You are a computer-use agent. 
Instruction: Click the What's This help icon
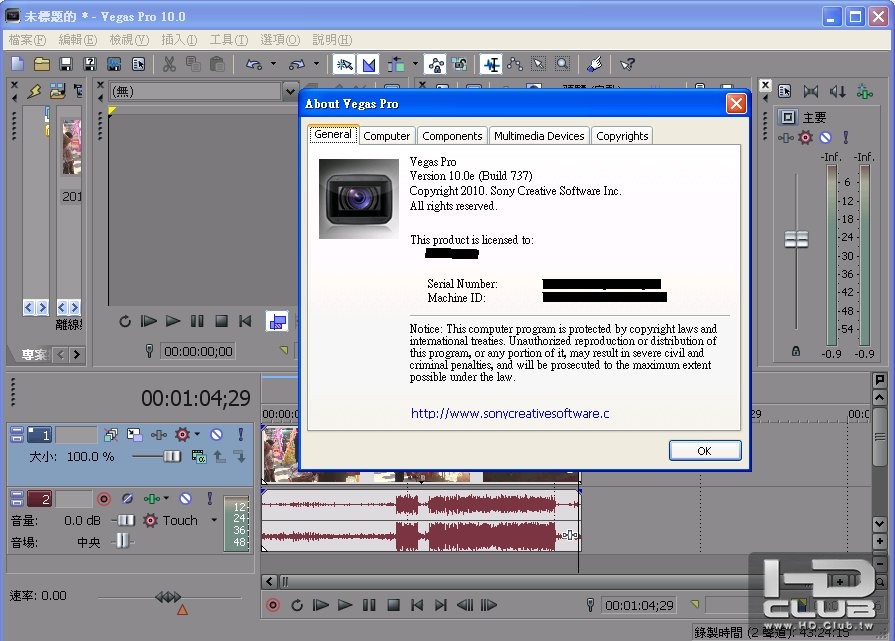click(627, 64)
